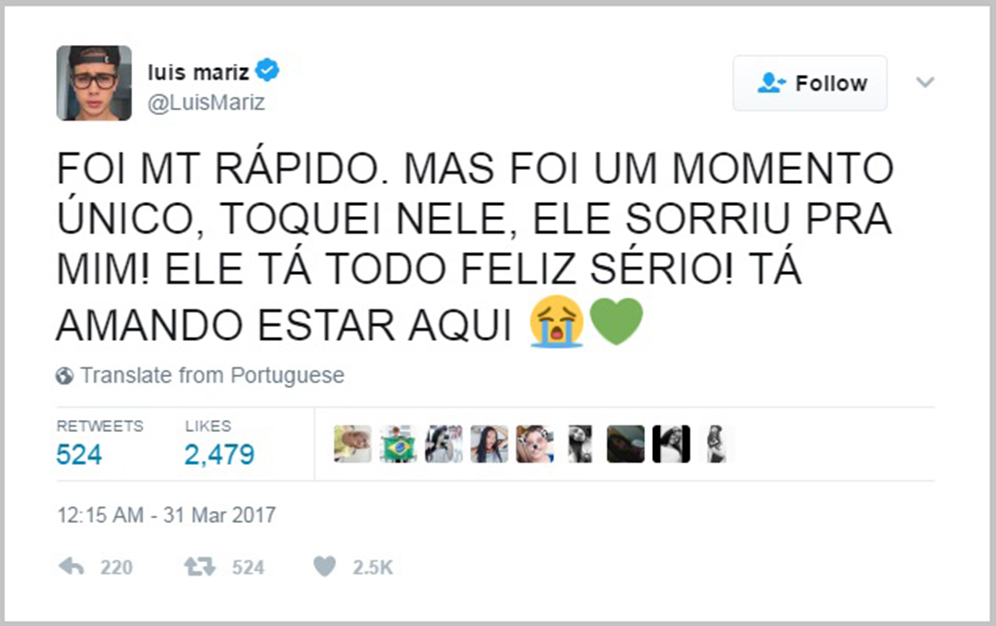The width and height of the screenshot is (996, 626).
Task: Click the retweet icon
Action: click(198, 567)
